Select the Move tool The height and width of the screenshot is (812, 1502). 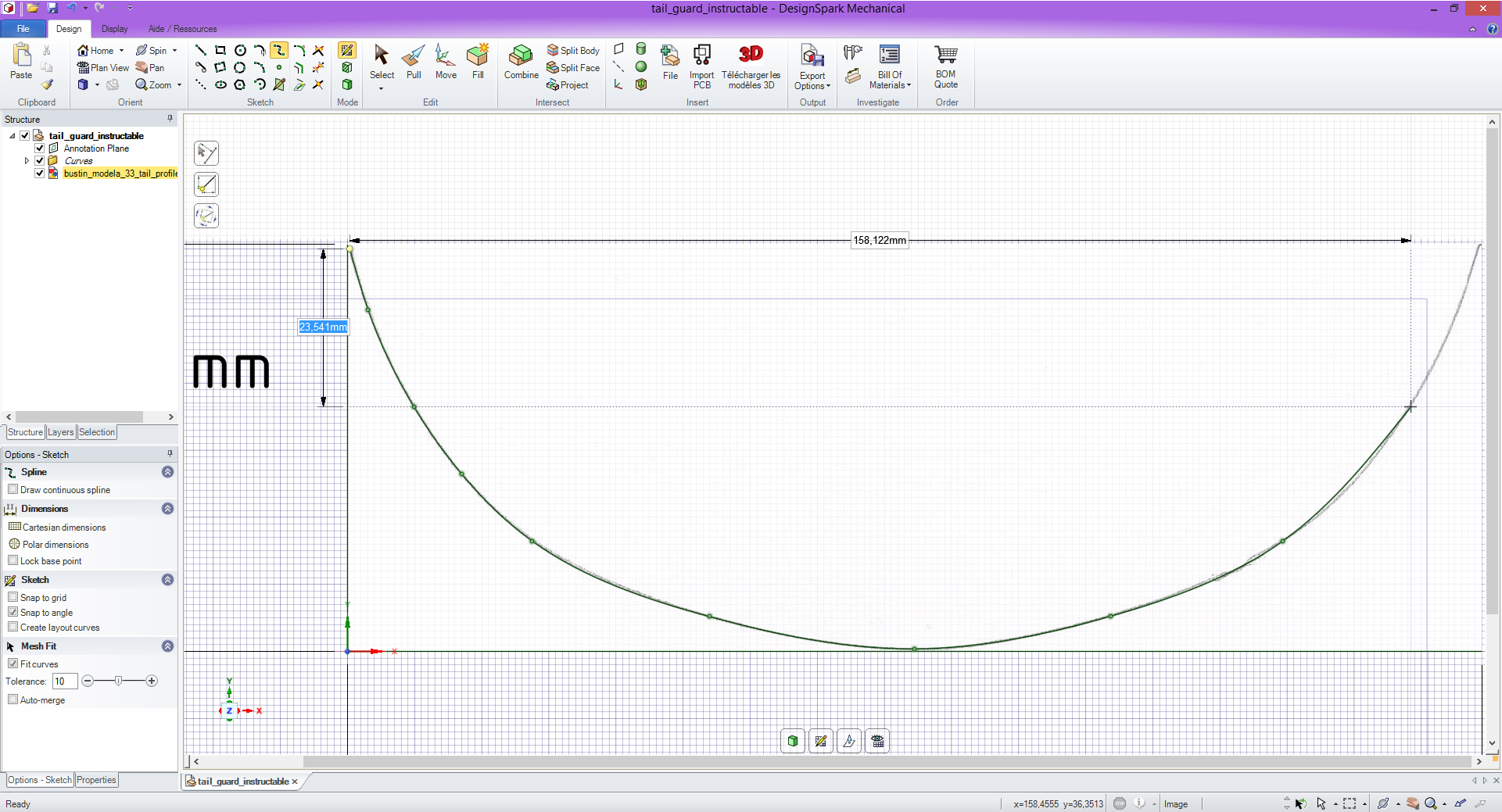445,61
